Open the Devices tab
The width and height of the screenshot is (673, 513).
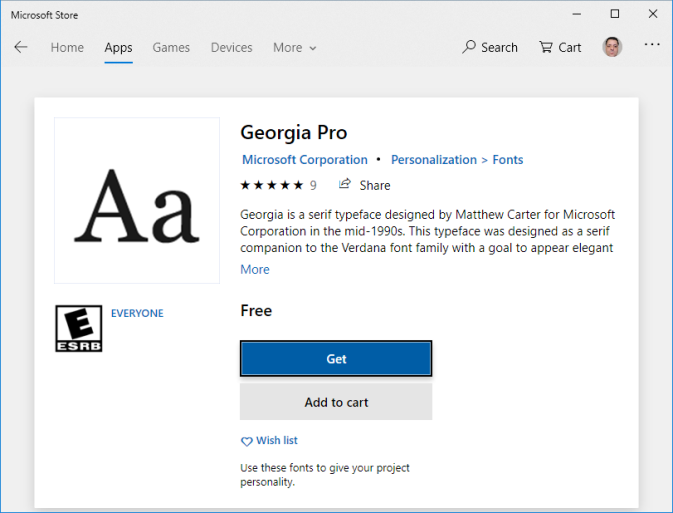[x=231, y=47]
